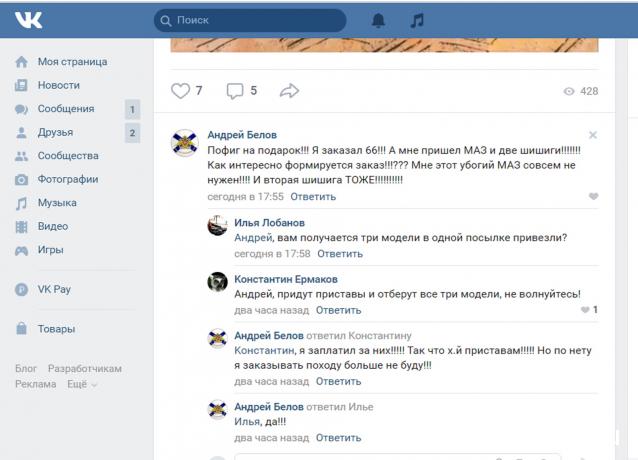Like the post with heart icon

pyautogui.click(x=180, y=91)
